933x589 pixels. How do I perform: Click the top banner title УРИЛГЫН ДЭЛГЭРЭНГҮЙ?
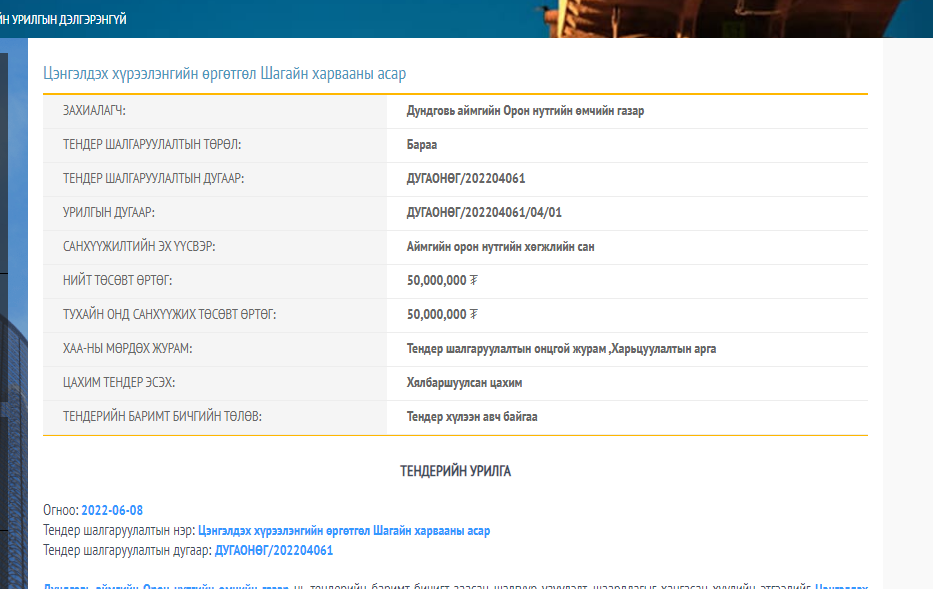(x=63, y=19)
